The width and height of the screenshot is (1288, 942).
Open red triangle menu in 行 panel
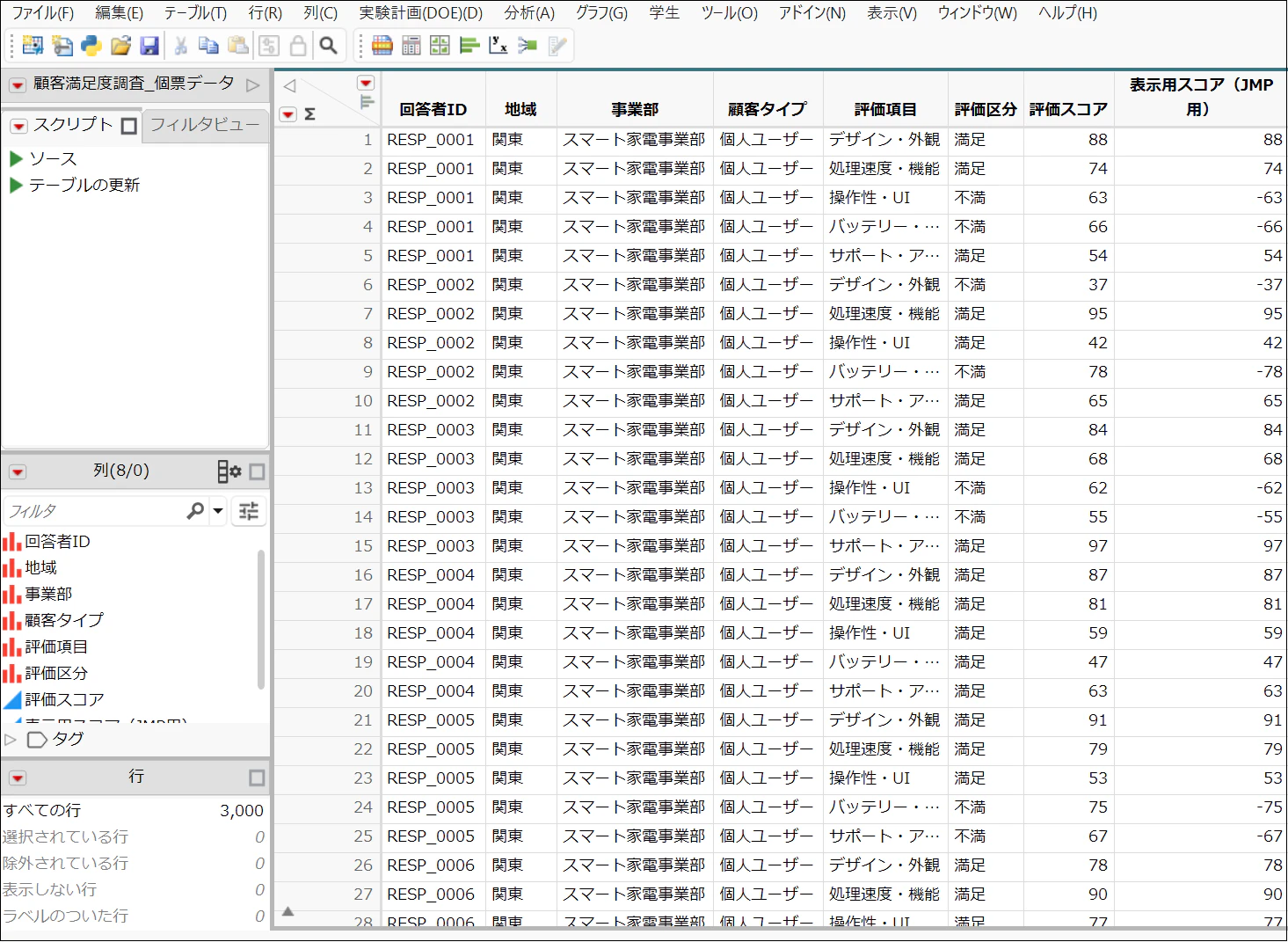tap(18, 778)
